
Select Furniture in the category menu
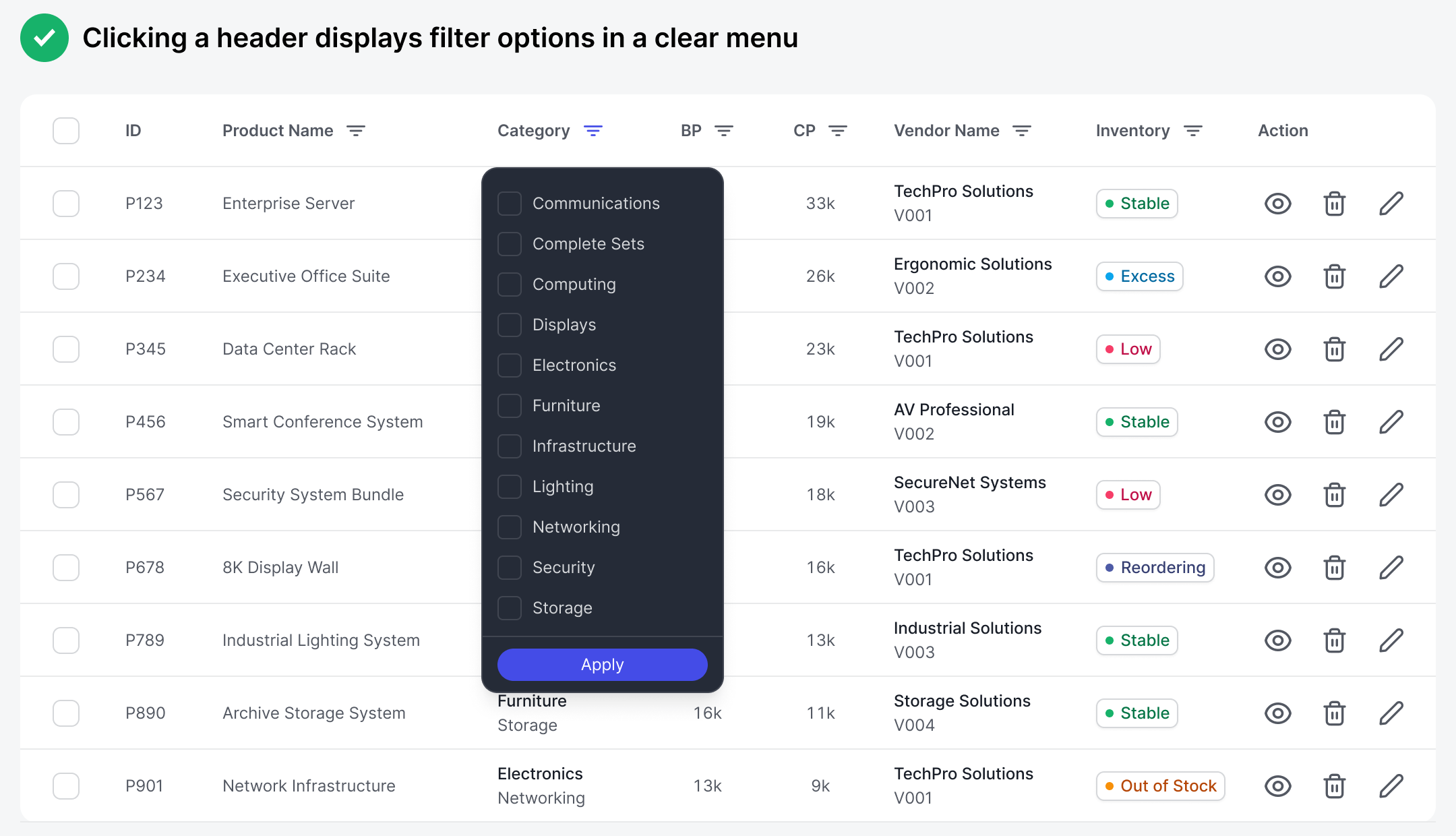[510, 406]
